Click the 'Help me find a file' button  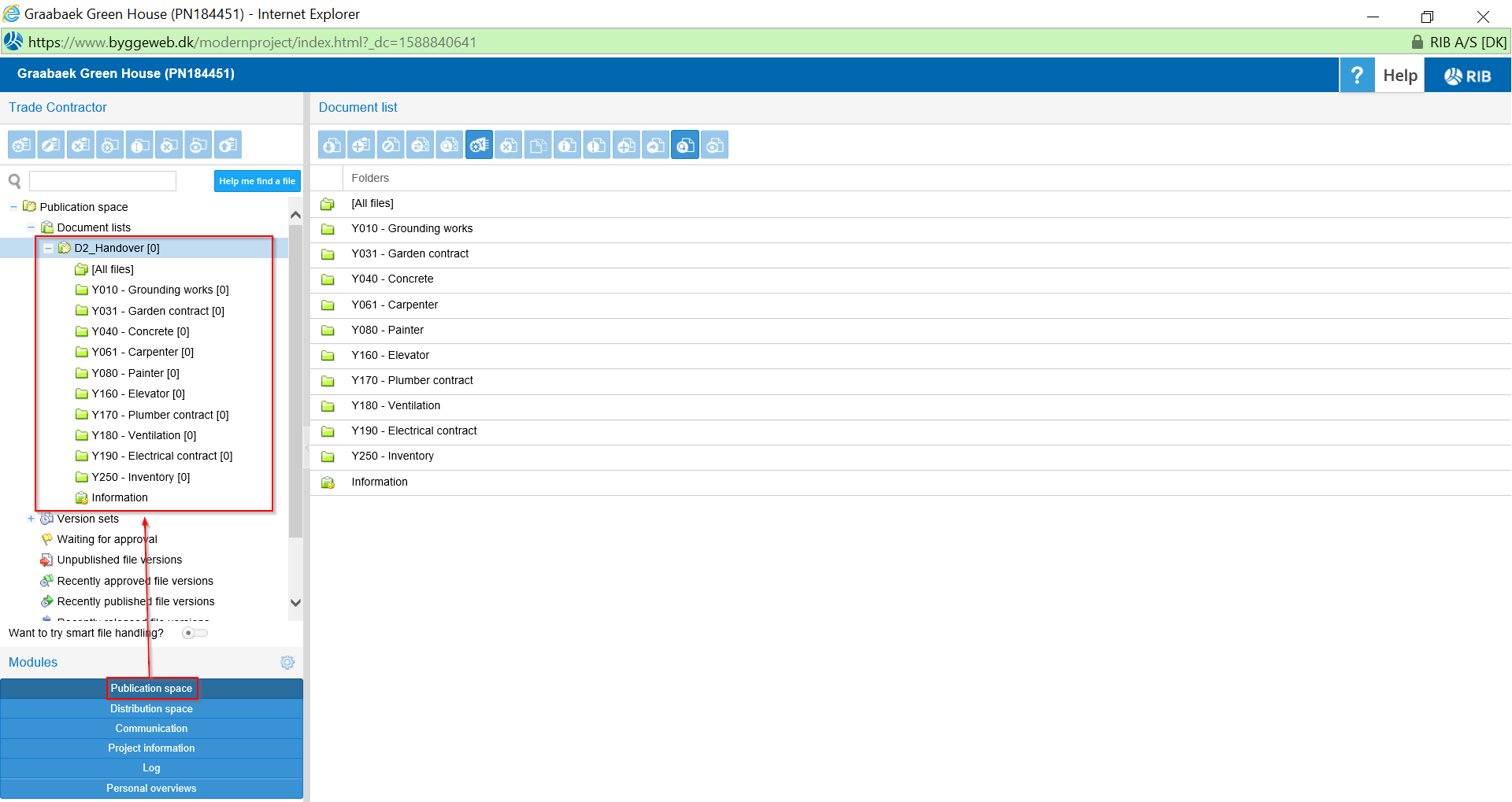tap(257, 181)
